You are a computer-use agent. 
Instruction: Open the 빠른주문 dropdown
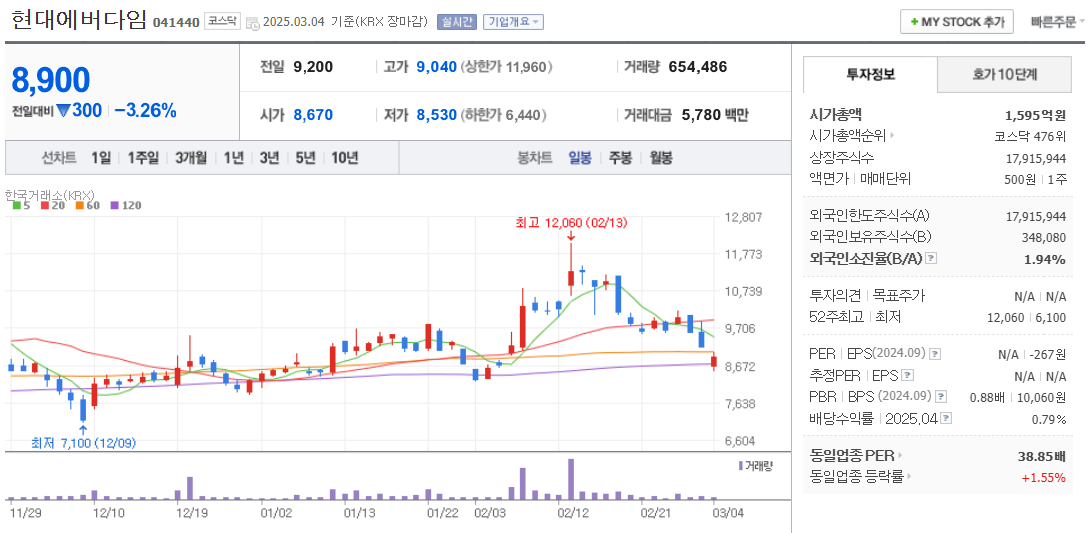1056,22
